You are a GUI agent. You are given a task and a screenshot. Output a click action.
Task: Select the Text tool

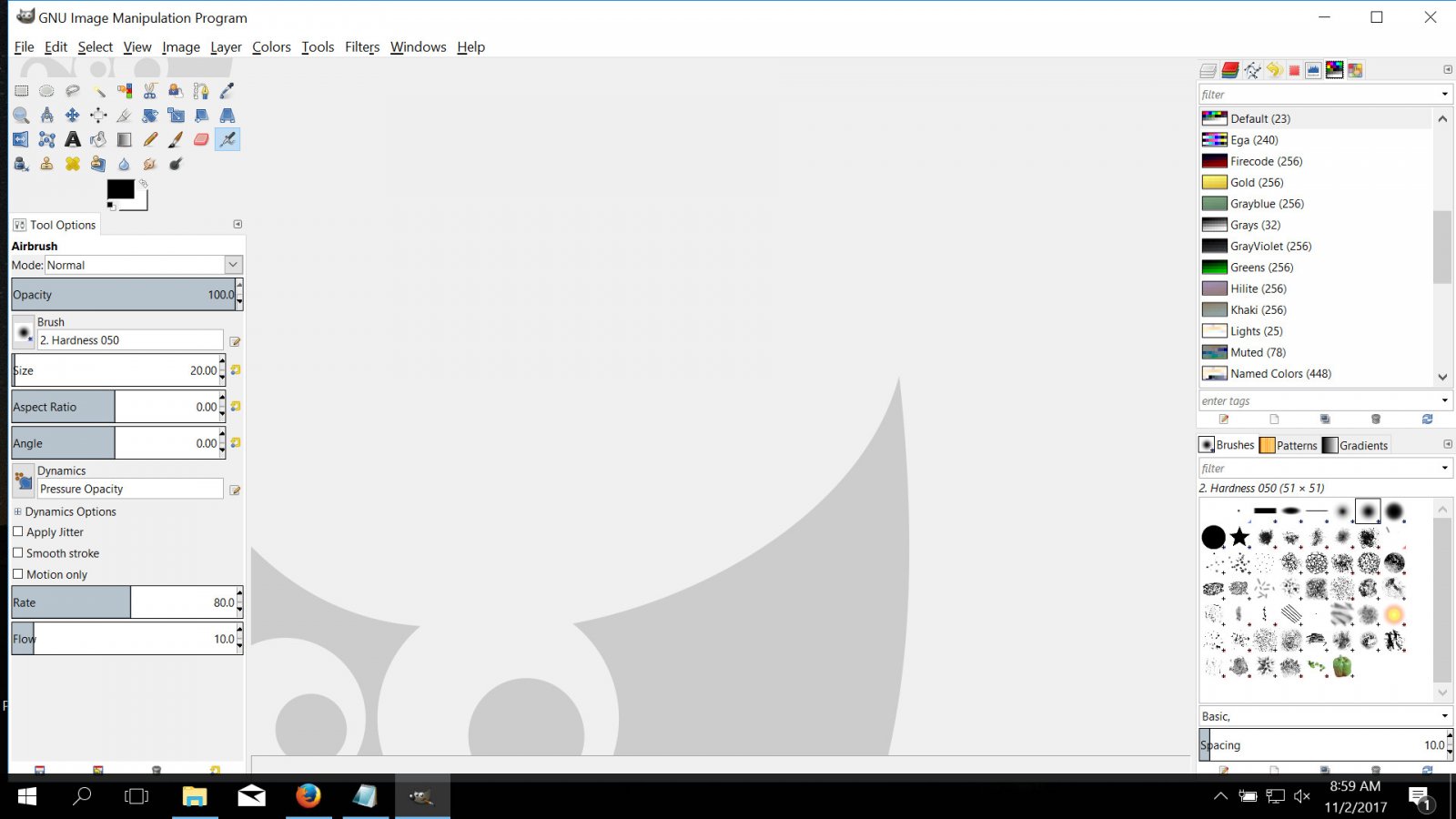coord(73,139)
